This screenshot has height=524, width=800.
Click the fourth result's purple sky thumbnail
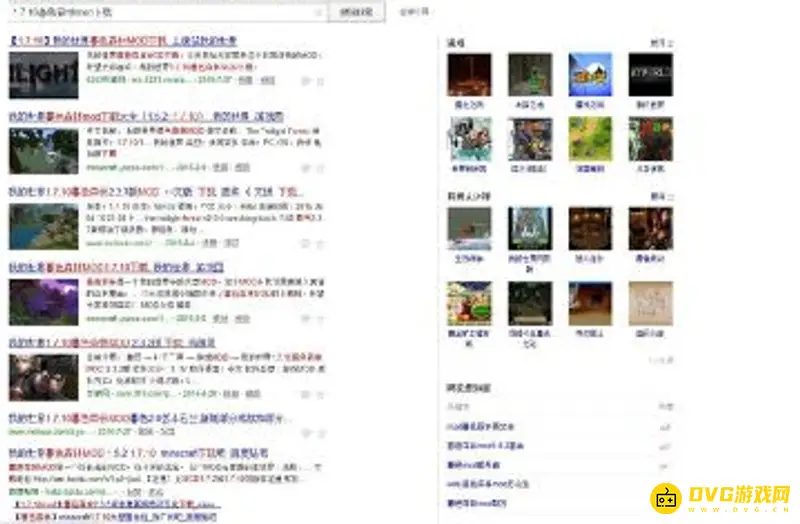pos(43,302)
